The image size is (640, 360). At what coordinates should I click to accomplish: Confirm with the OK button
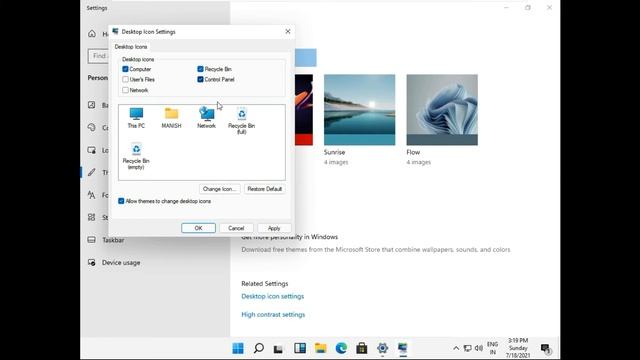coord(198,228)
